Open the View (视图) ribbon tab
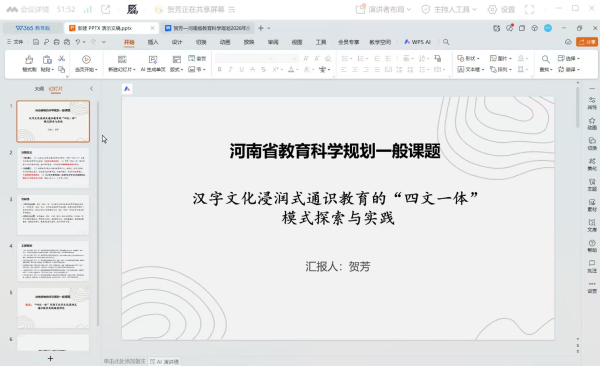 click(x=297, y=42)
